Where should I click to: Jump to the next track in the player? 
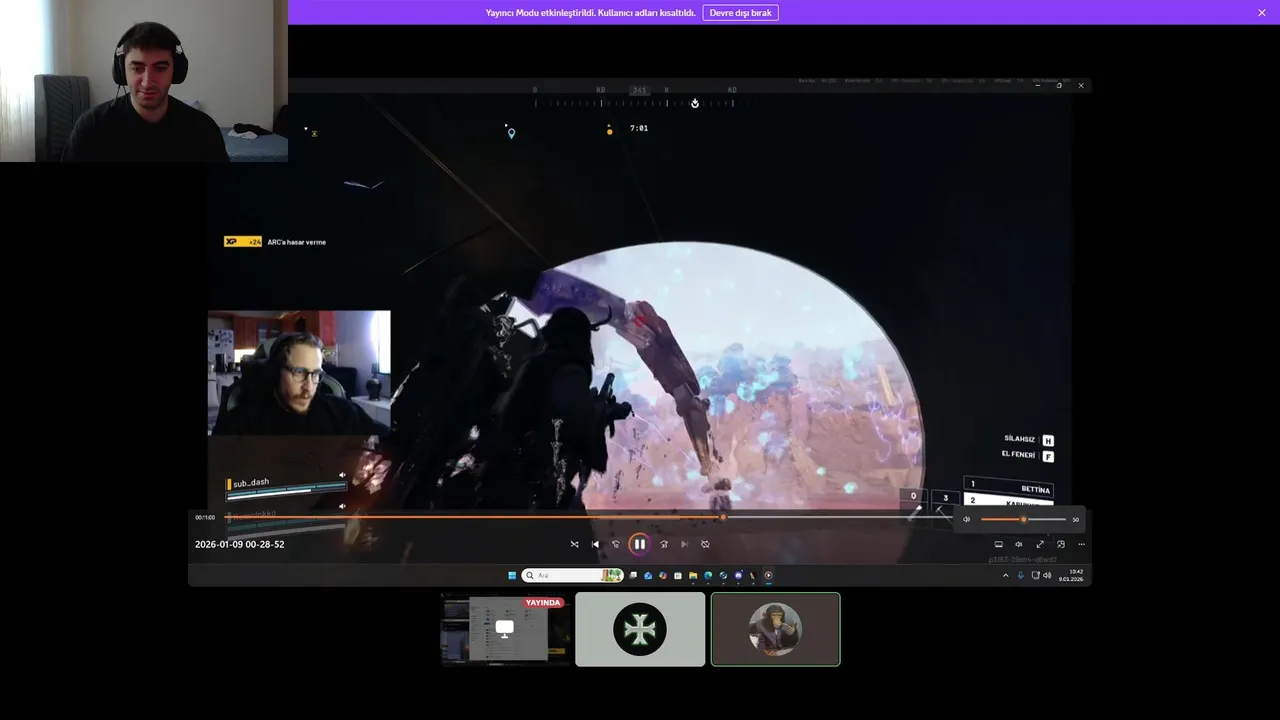pos(684,544)
